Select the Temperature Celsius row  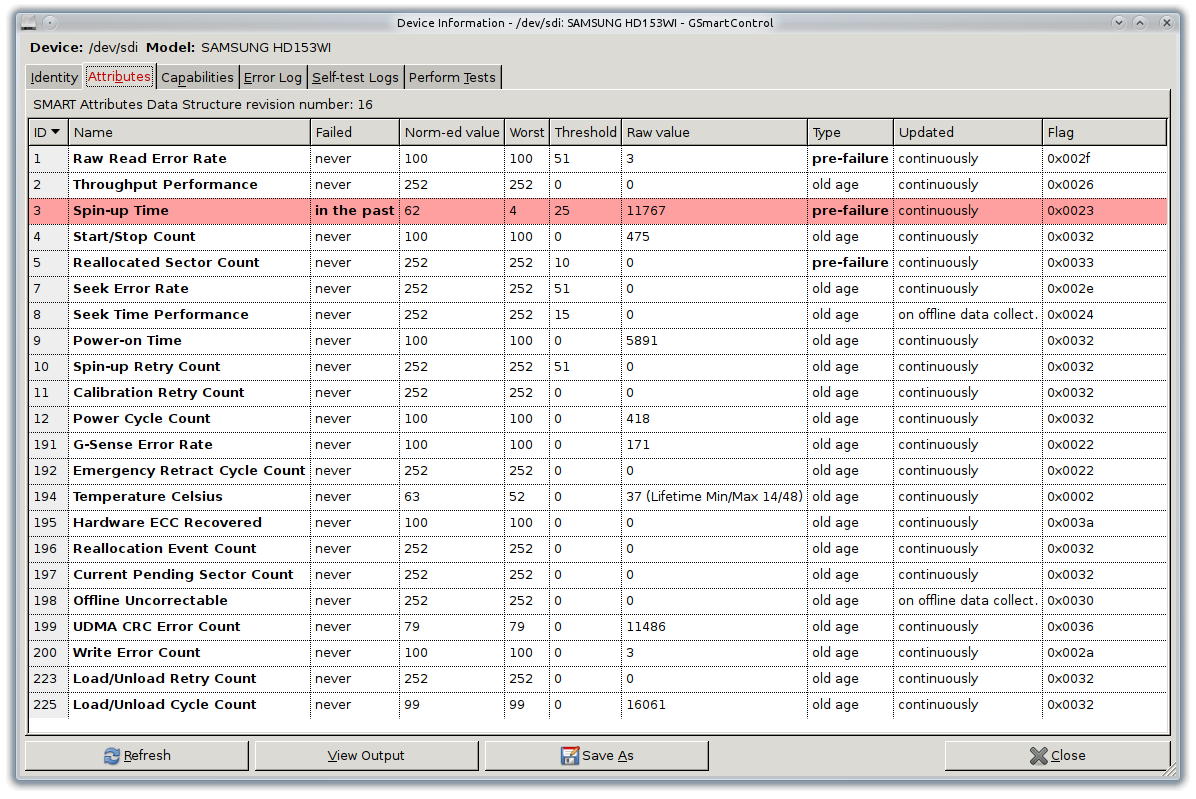tap(598, 496)
